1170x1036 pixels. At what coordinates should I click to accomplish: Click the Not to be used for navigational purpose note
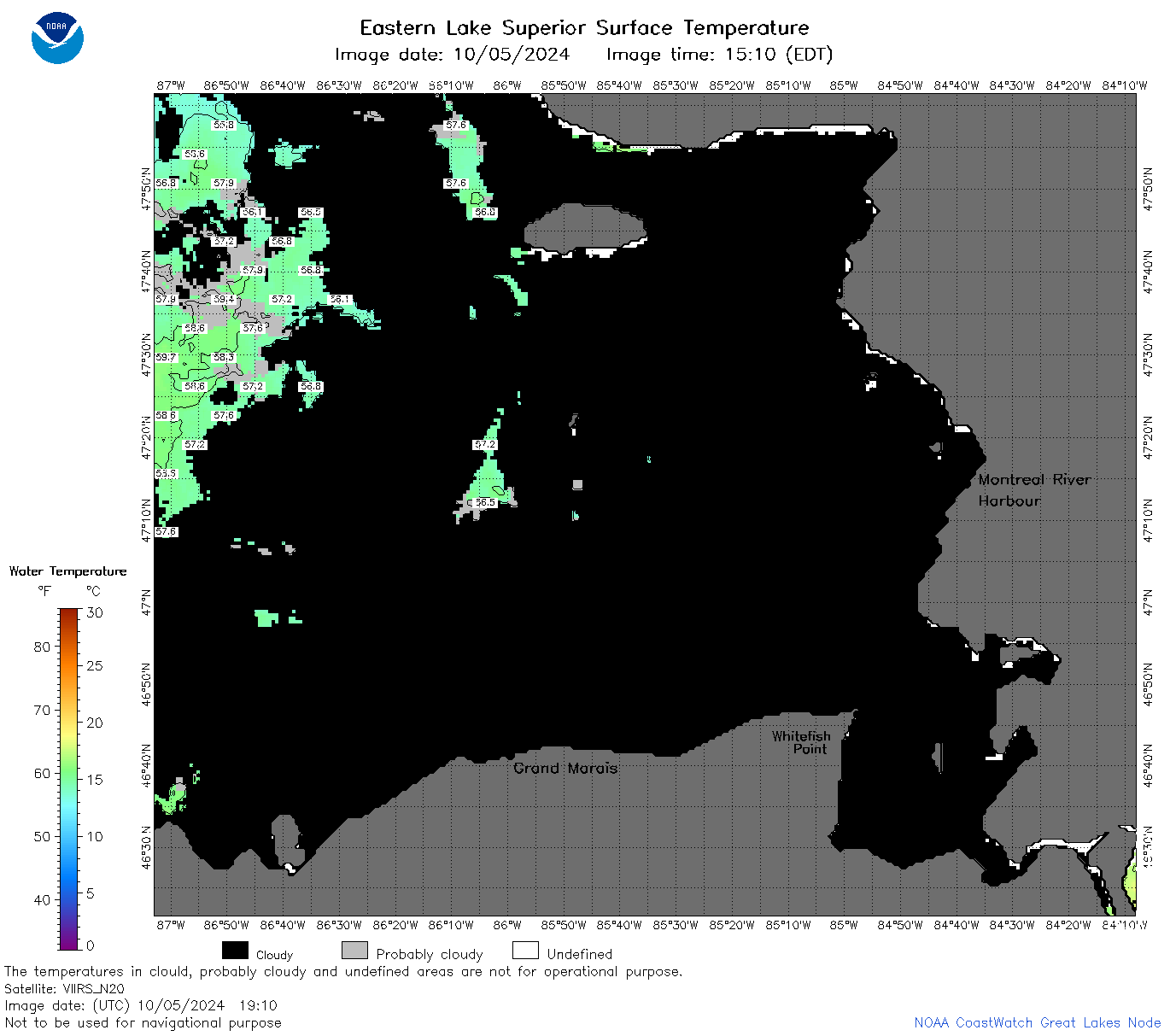pos(143,1022)
